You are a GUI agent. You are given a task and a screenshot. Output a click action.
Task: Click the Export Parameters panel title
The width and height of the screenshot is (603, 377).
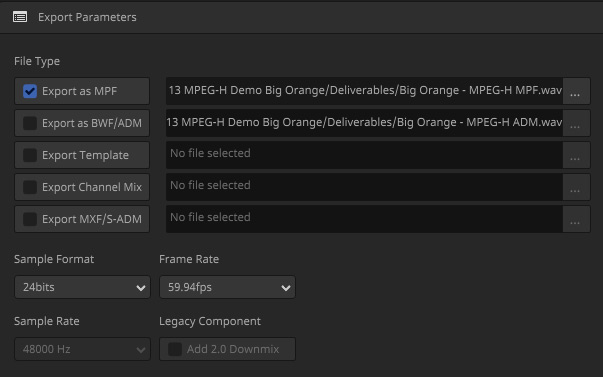(87, 17)
